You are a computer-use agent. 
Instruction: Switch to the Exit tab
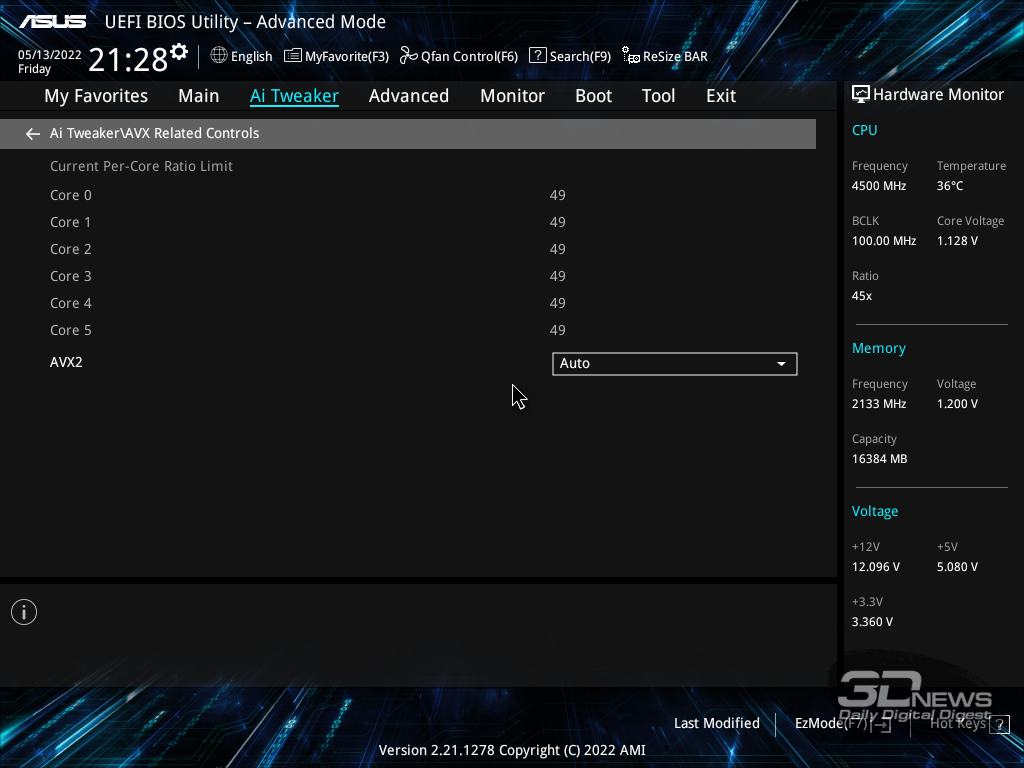tap(721, 96)
